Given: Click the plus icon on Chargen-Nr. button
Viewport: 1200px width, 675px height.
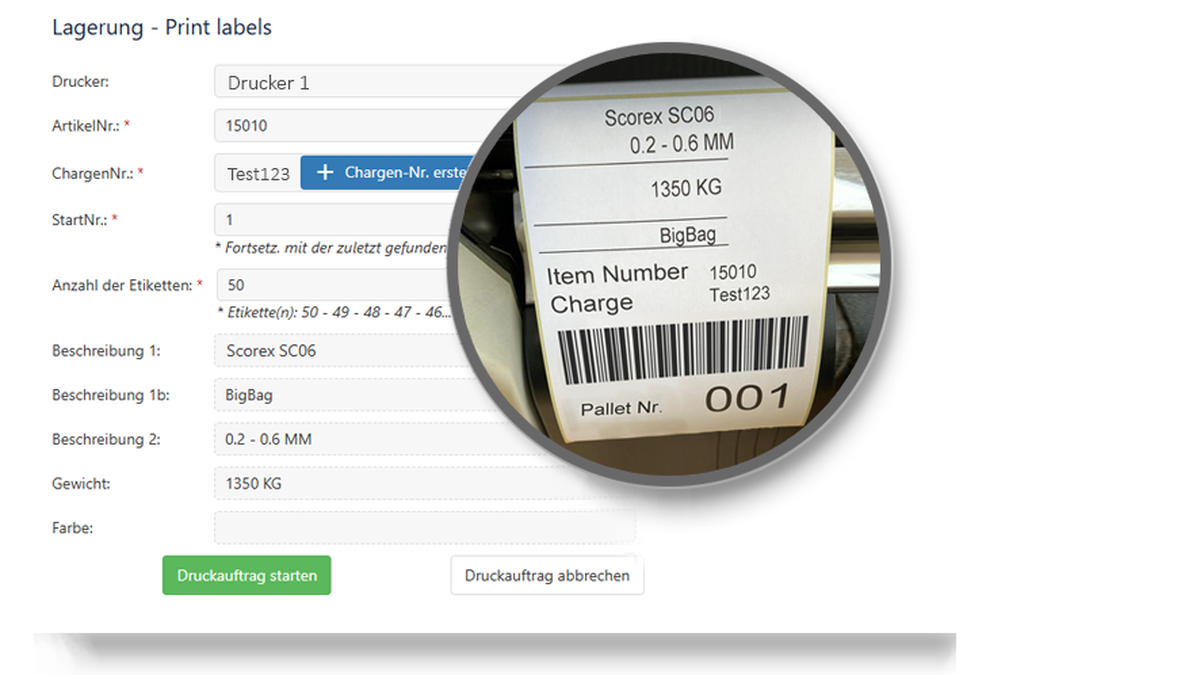Looking at the screenshot, I should [324, 173].
